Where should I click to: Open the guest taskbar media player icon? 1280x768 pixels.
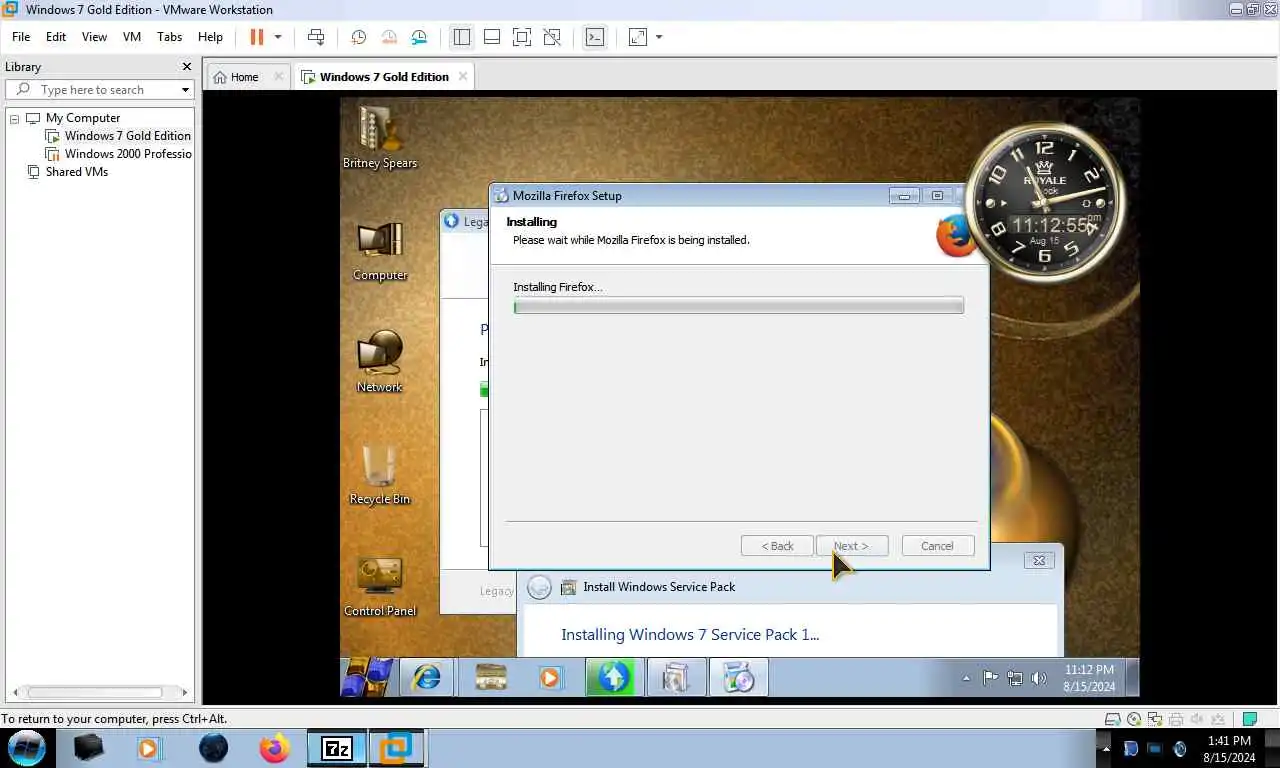(x=550, y=677)
